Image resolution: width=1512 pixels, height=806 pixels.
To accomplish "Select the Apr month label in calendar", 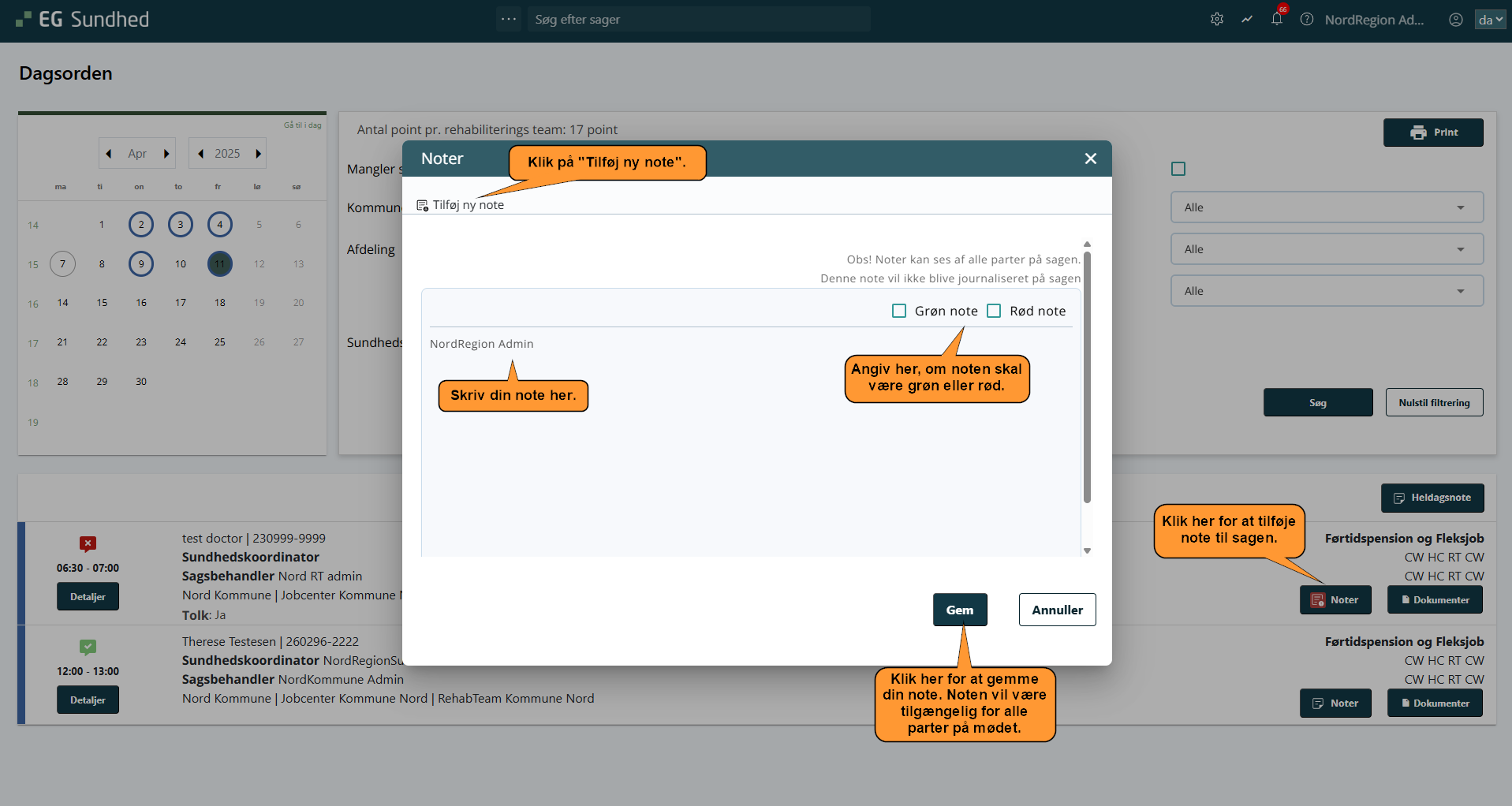I will 137,154.
